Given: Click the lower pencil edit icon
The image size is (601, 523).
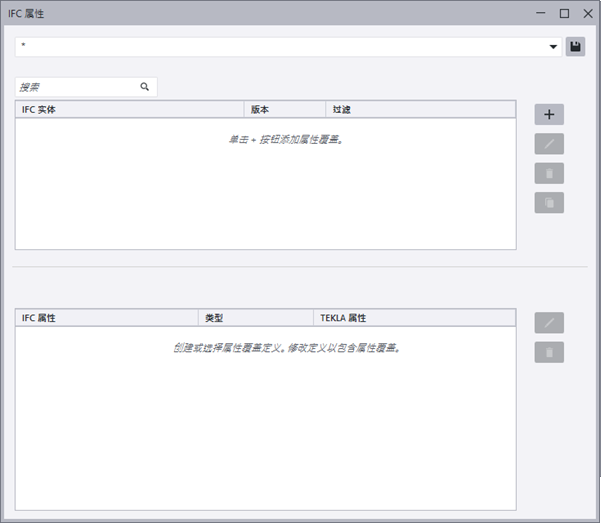Looking at the screenshot, I should click(x=549, y=322).
